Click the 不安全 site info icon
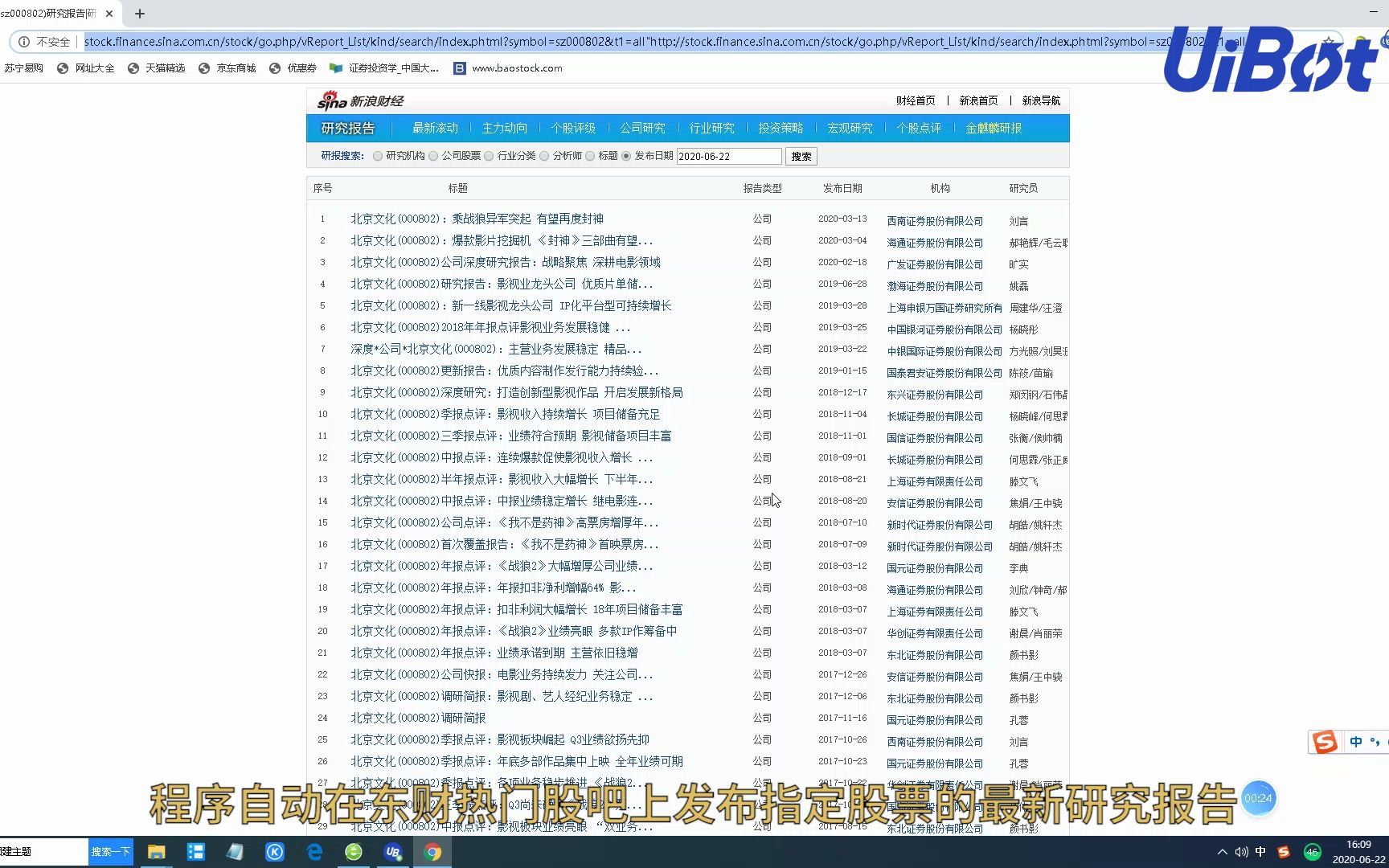Screen dimensions: 1389x868 (x=24, y=42)
